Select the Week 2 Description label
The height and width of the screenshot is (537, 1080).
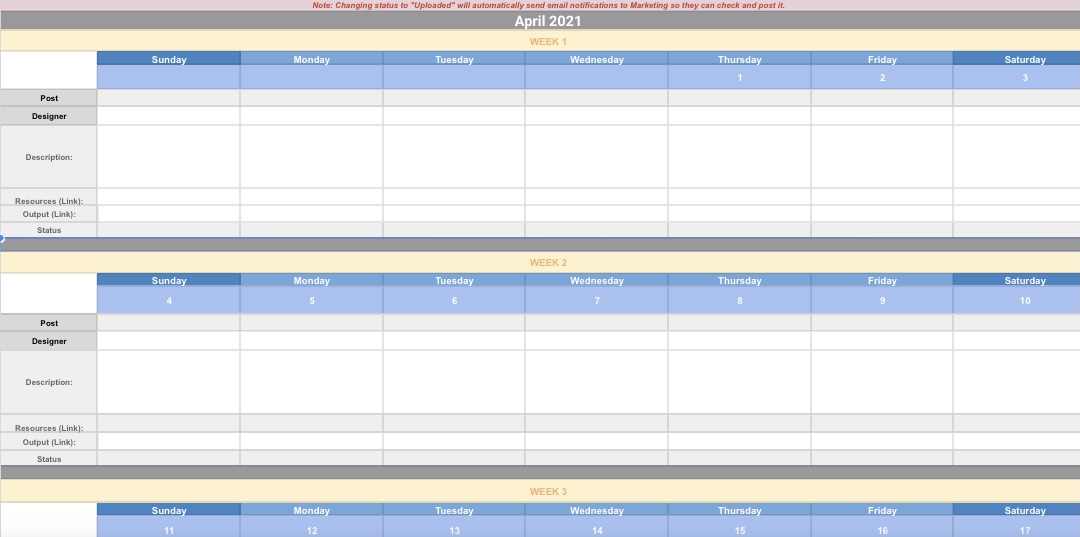point(49,382)
